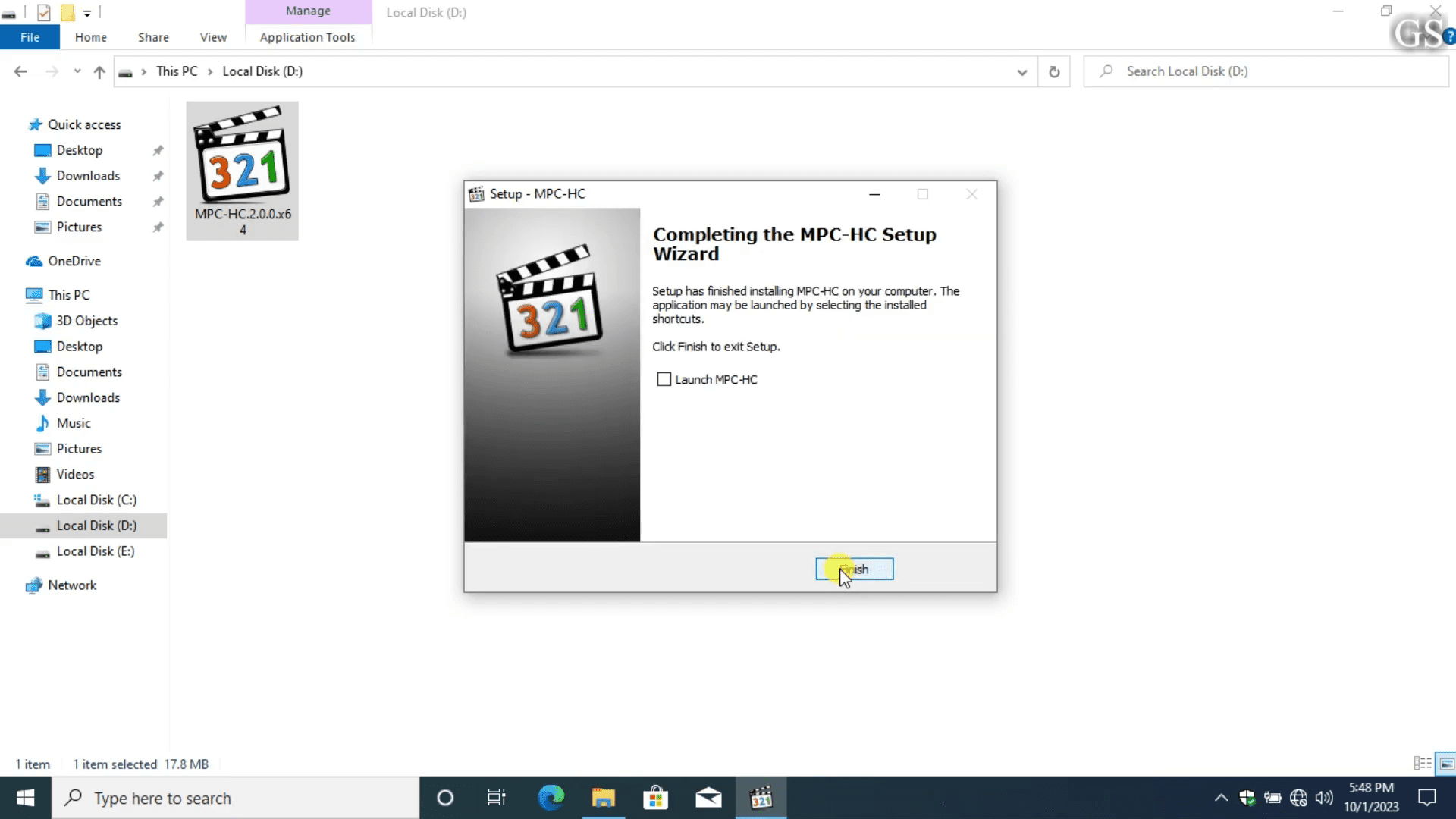
Task: Open 3D Objects folder
Action: 86,321
